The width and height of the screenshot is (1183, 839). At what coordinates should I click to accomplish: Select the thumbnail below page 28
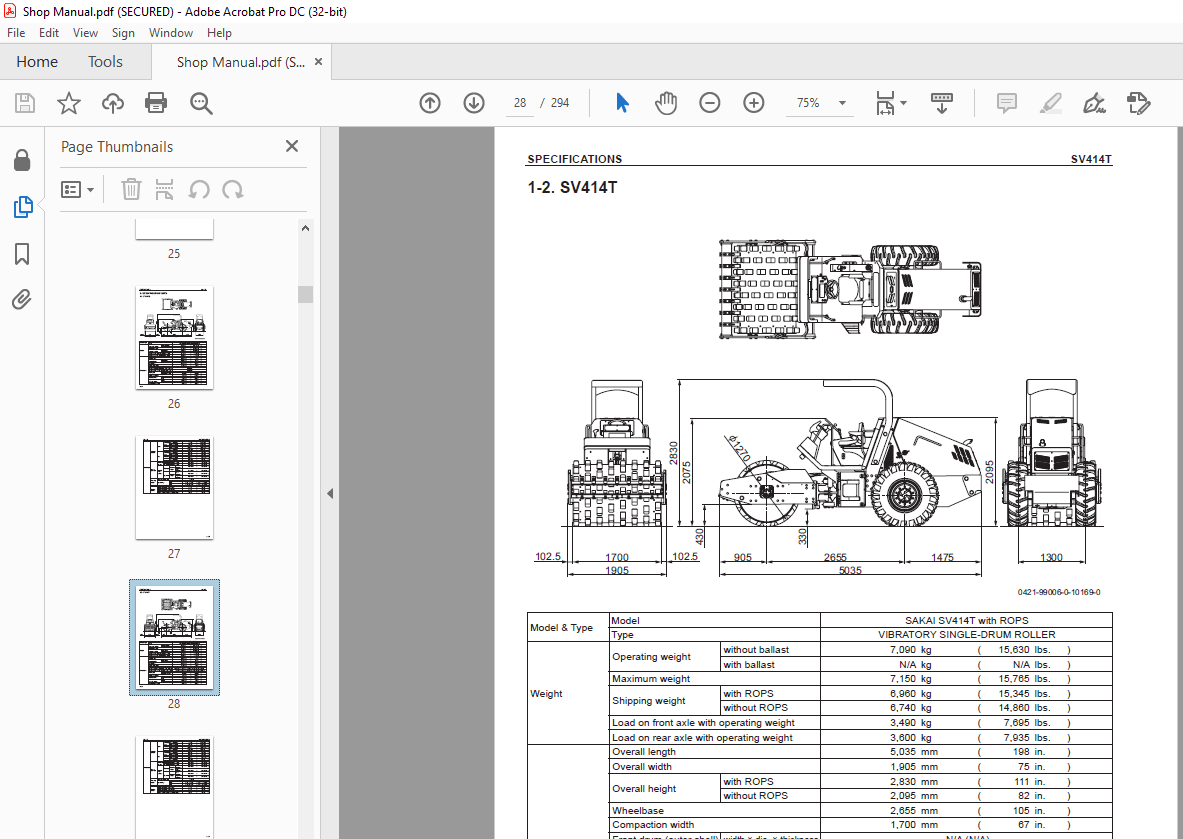(x=174, y=787)
